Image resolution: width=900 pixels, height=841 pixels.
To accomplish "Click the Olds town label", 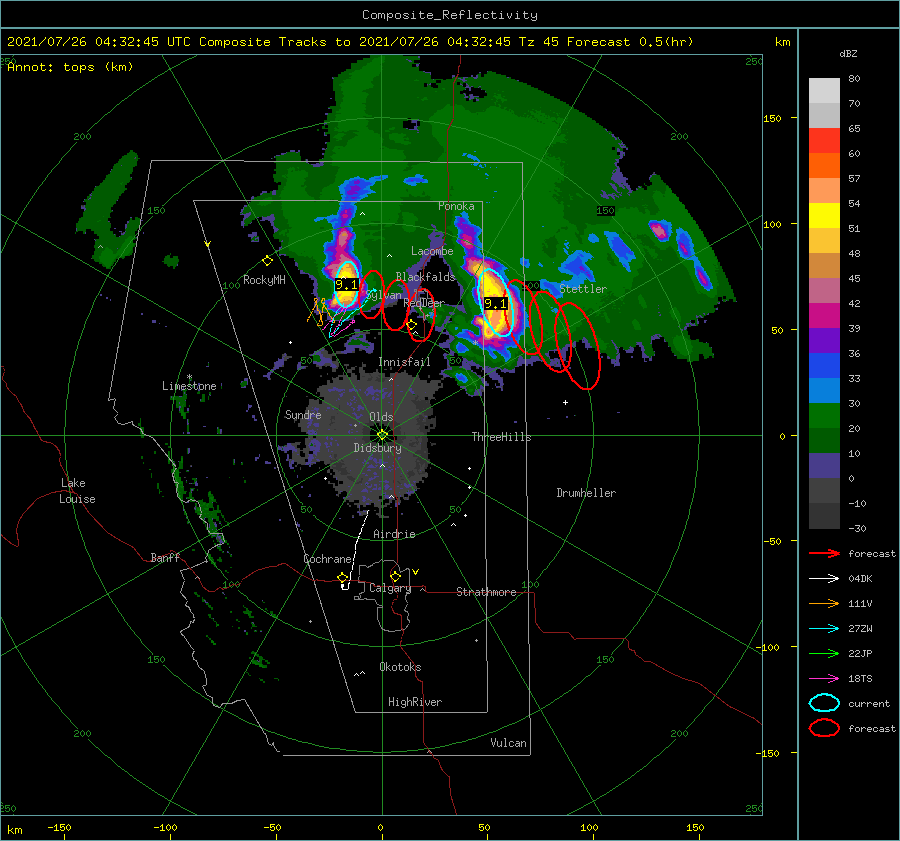I will (381, 417).
